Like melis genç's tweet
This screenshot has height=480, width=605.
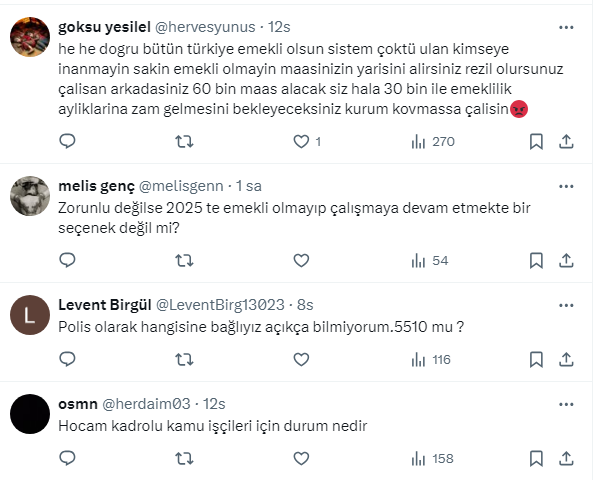coord(300,261)
